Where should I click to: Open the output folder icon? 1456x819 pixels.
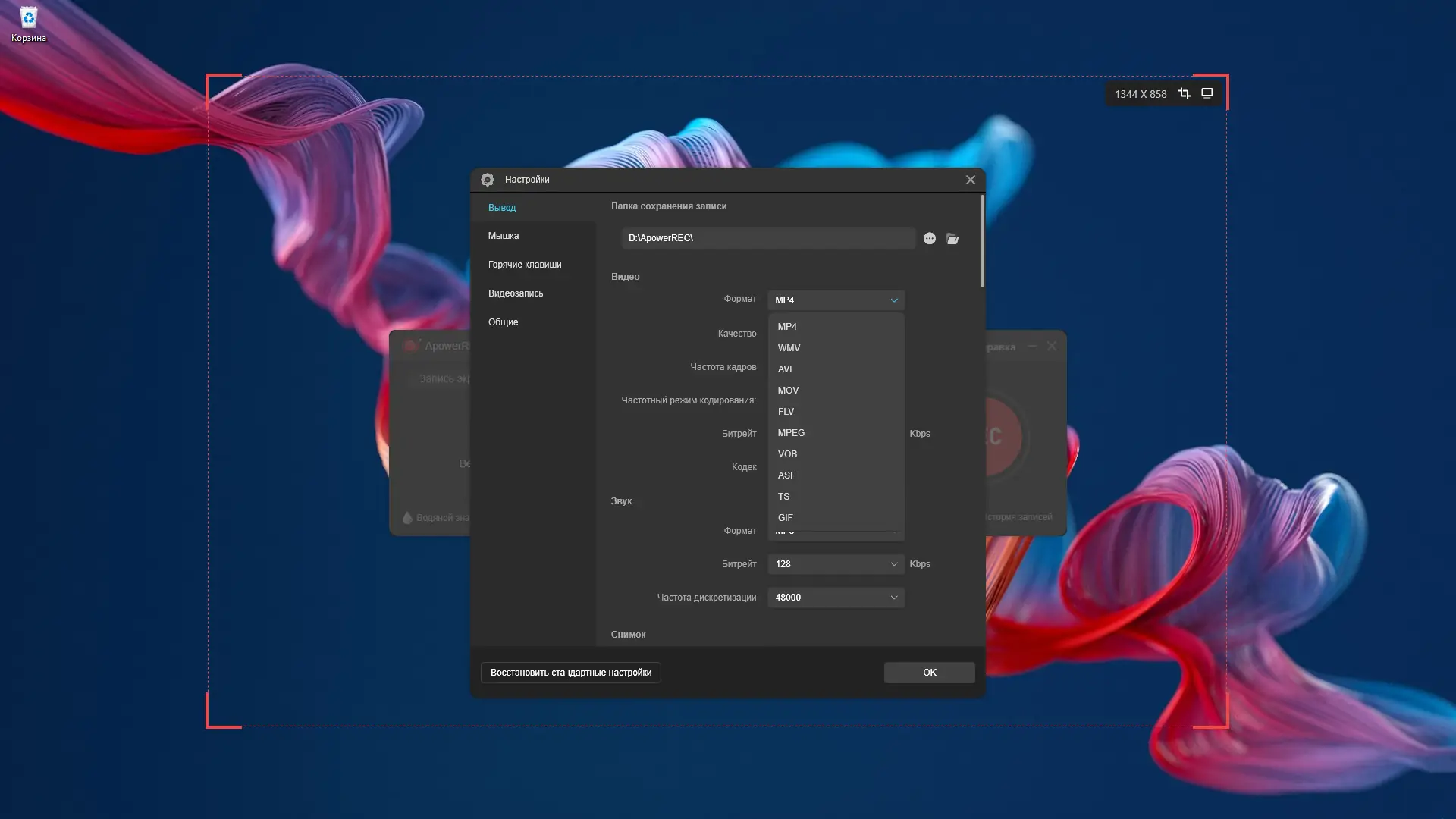952,238
